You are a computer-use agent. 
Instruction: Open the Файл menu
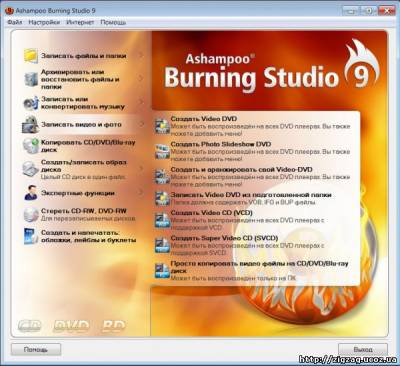[15, 22]
